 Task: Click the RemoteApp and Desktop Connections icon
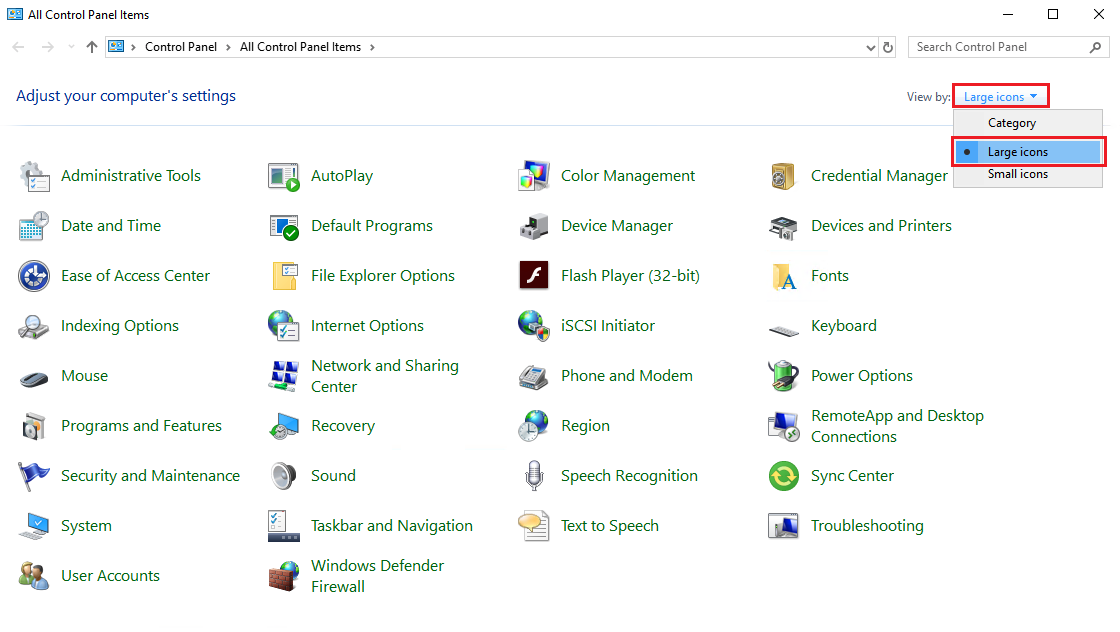[x=784, y=426]
